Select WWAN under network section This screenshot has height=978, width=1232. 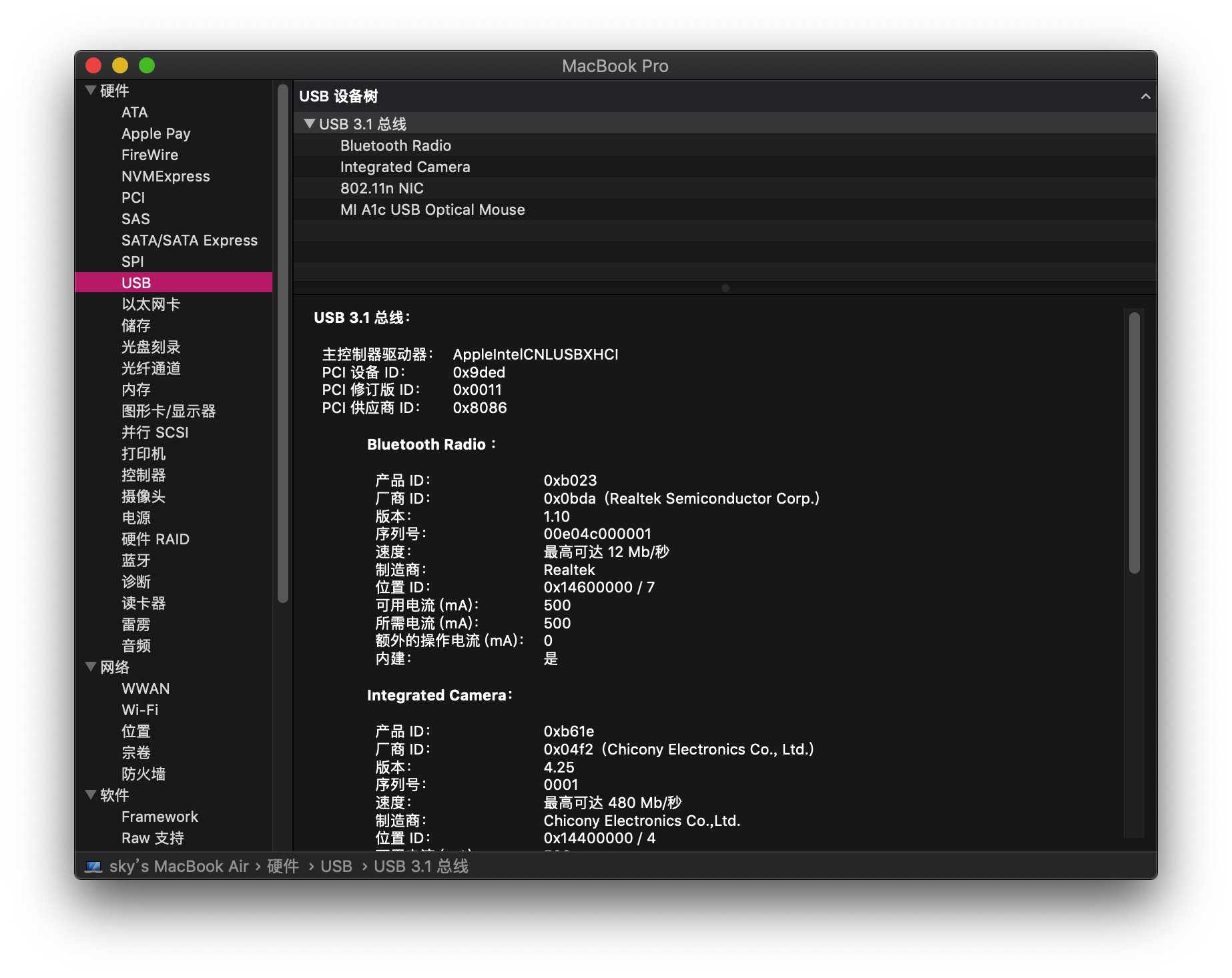coord(145,688)
